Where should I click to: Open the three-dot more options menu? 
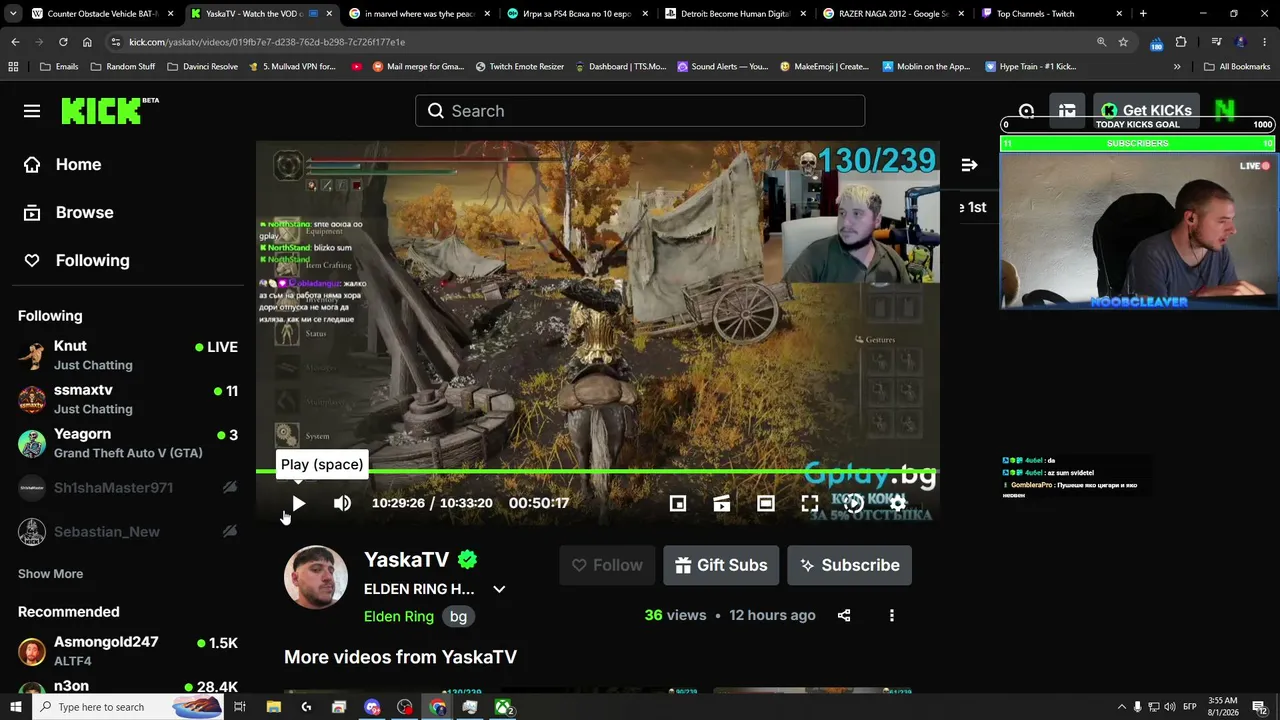point(892,615)
